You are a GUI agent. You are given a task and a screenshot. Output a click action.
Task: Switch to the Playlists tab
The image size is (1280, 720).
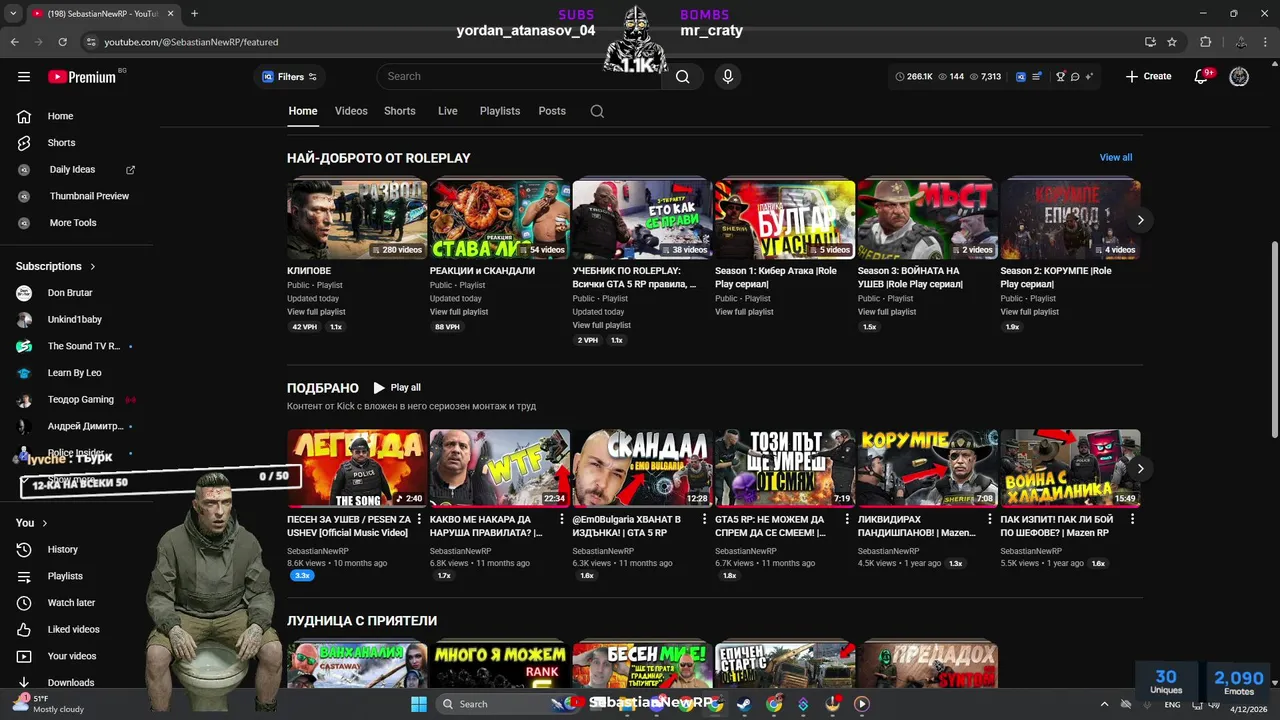click(x=500, y=111)
